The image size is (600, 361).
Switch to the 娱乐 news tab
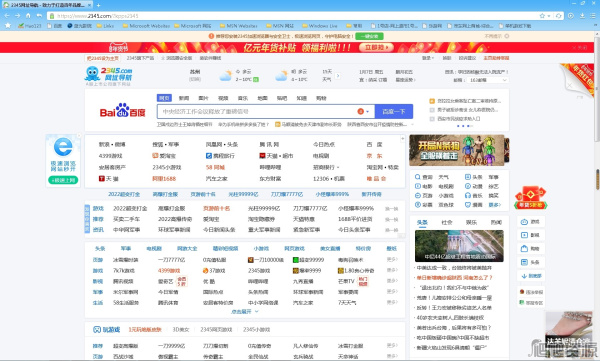point(471,222)
